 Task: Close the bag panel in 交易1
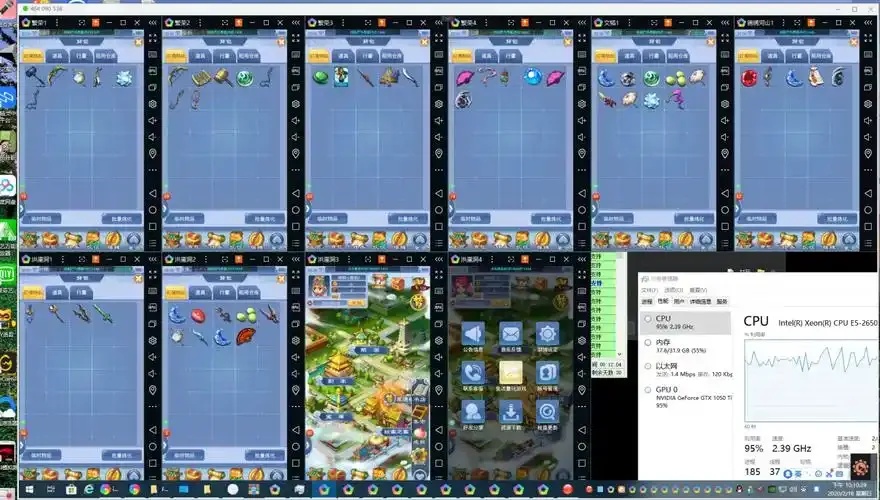pos(711,42)
